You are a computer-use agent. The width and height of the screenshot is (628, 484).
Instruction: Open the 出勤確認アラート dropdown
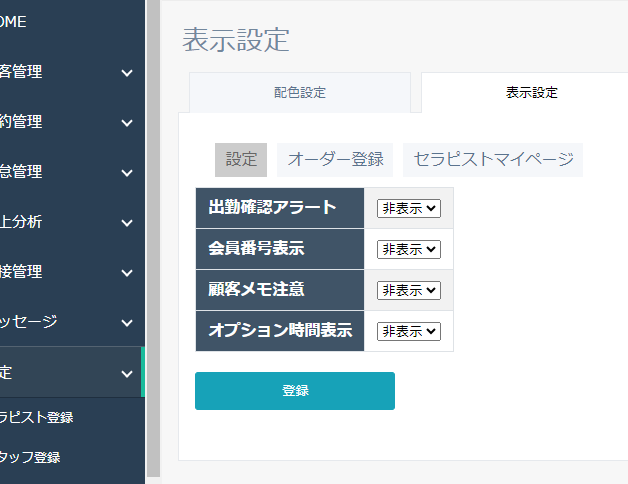409,208
